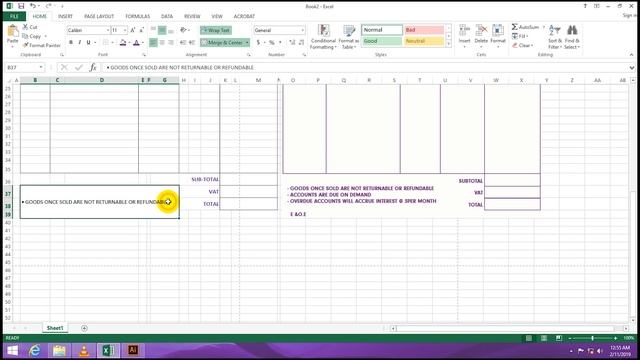
Task: Switch to the INSERT tab
Action: tap(65, 16)
